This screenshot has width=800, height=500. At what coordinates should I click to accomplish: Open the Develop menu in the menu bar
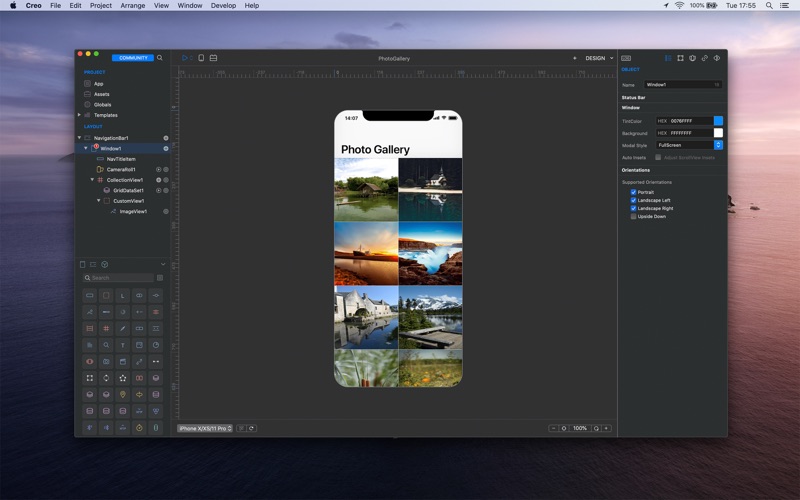pyautogui.click(x=223, y=5)
